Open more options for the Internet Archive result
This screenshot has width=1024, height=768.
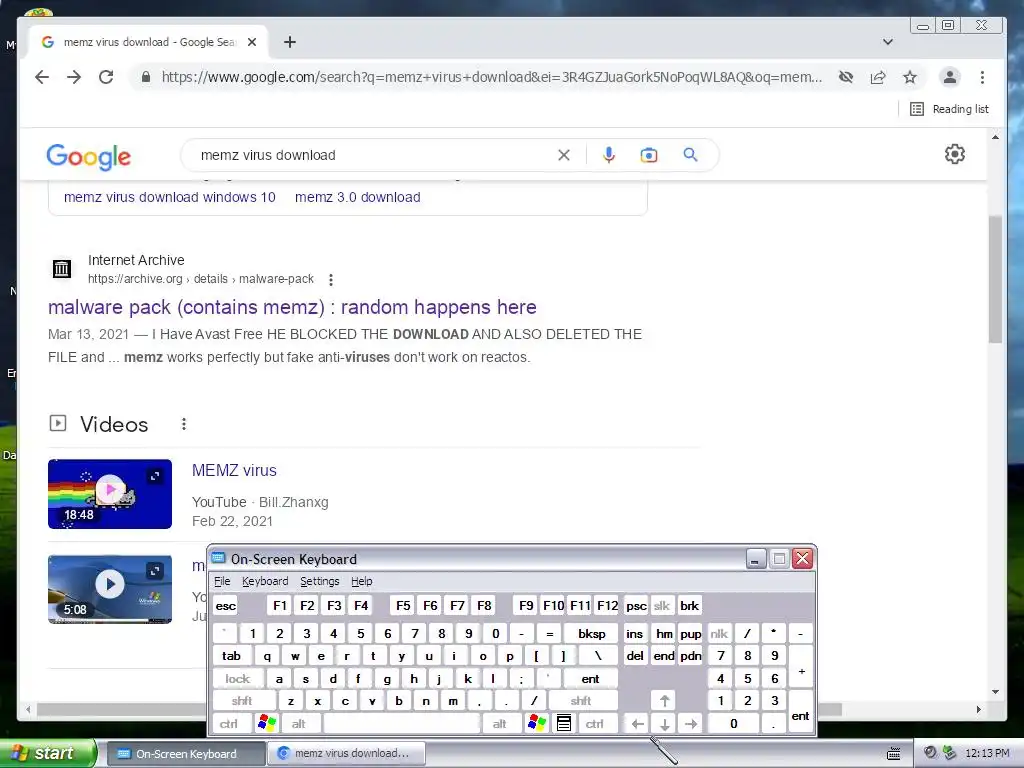pyautogui.click(x=331, y=280)
